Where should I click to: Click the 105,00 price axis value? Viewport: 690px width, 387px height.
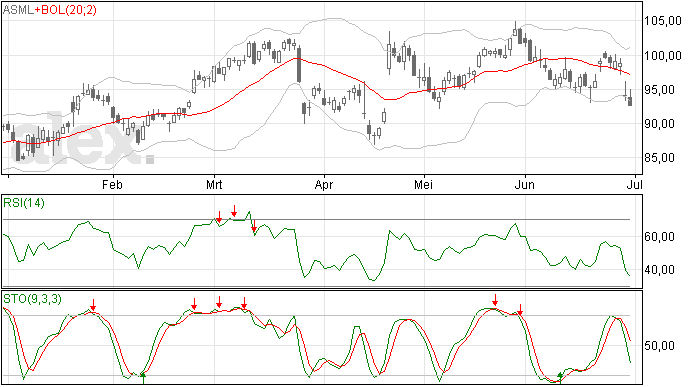tap(663, 21)
